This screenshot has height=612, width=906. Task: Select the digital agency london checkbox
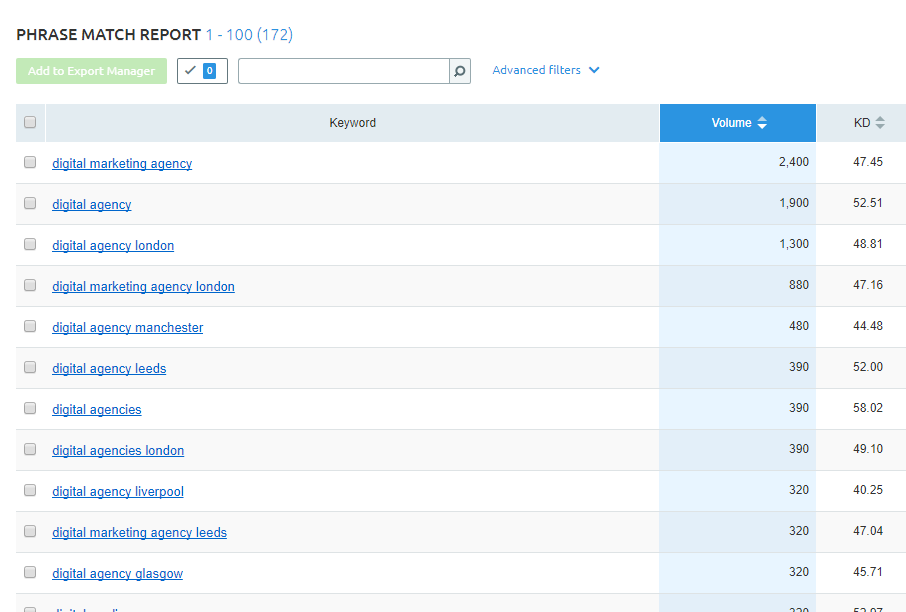pyautogui.click(x=30, y=244)
